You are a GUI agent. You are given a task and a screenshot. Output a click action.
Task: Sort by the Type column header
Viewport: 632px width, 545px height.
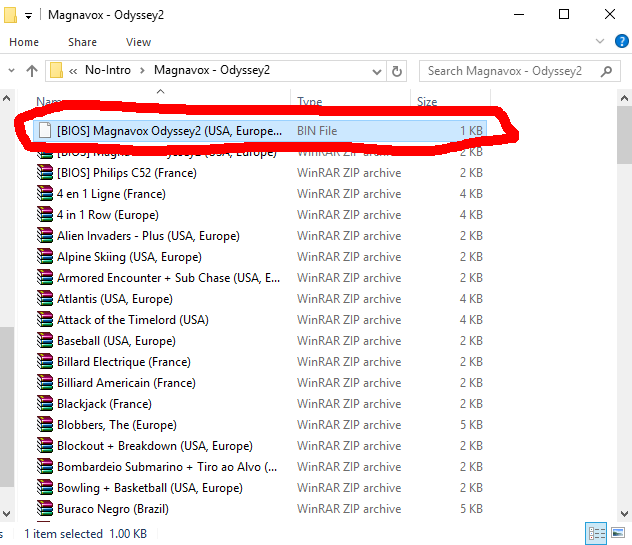click(x=310, y=101)
